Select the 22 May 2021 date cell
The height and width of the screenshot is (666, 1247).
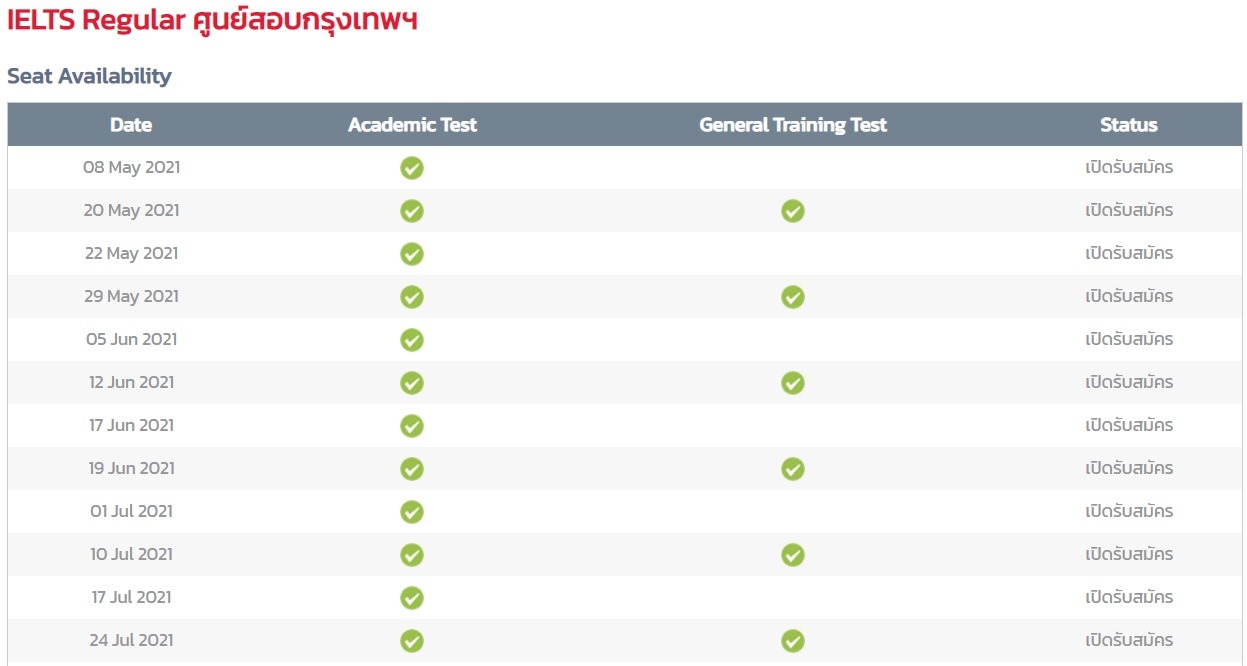132,254
